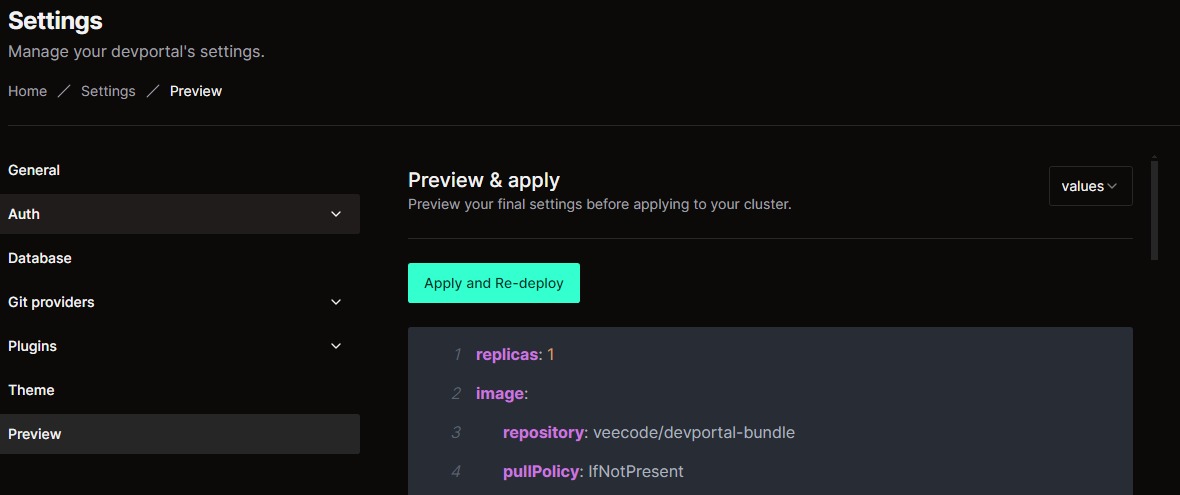Expand the Auth section chevron

pos(336,214)
